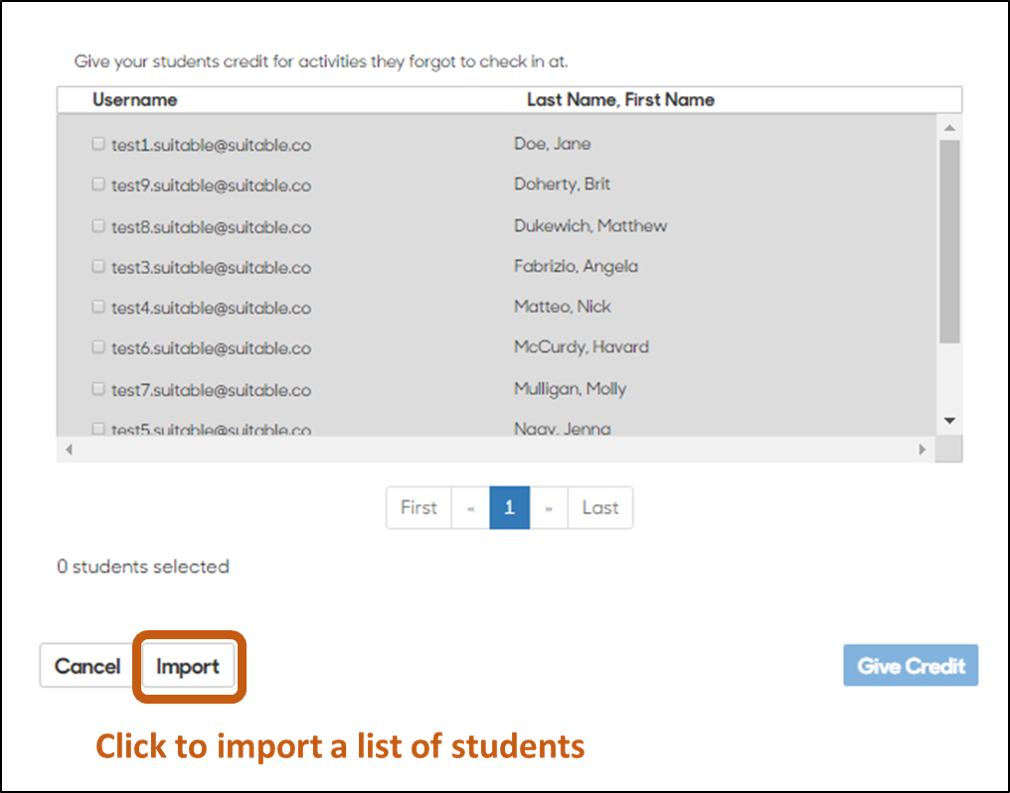Click username test7.suitable@suitable.co
1010x793 pixels.
click(x=211, y=390)
